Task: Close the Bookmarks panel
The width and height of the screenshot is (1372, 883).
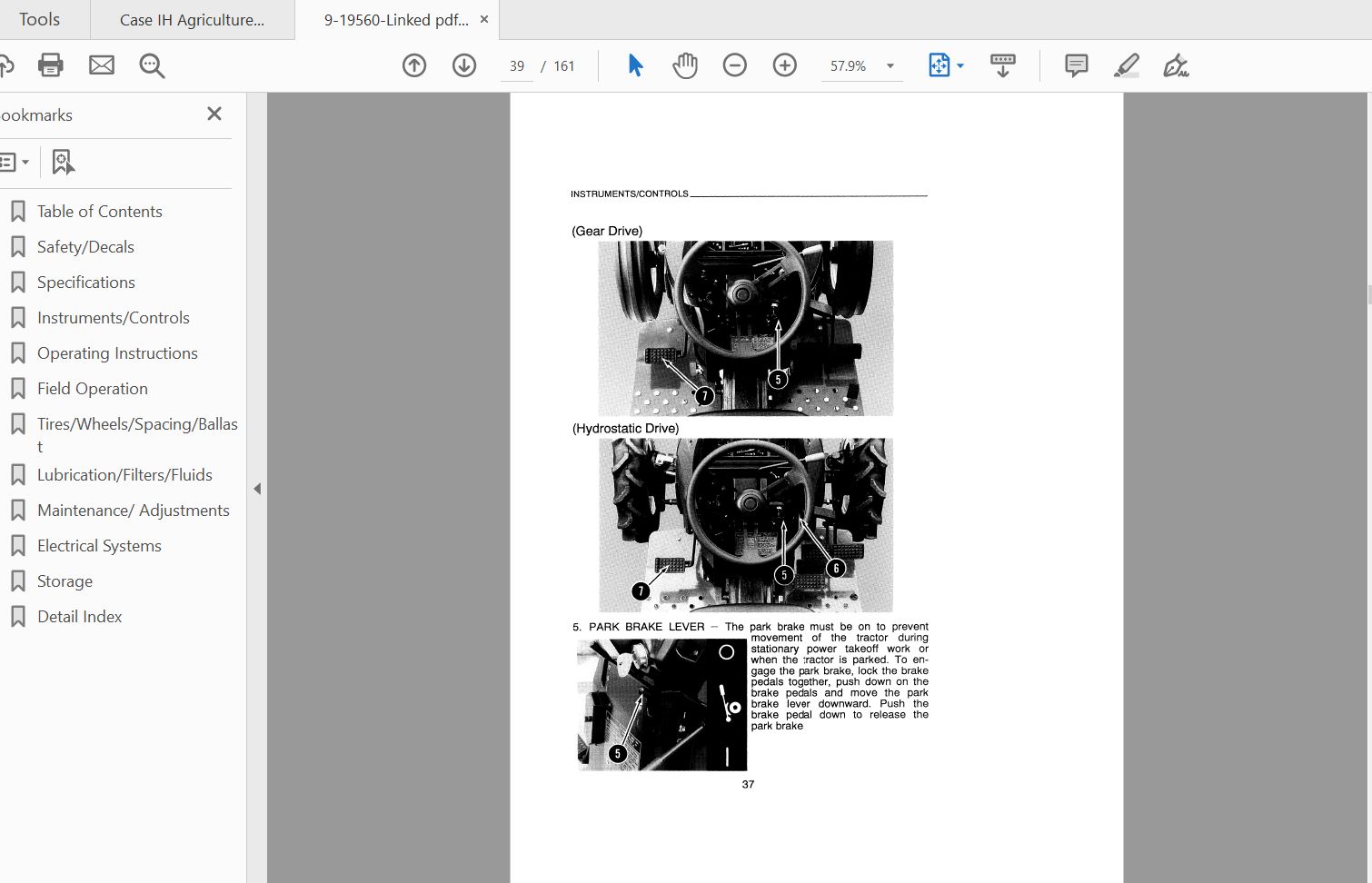Action: pyautogui.click(x=214, y=114)
